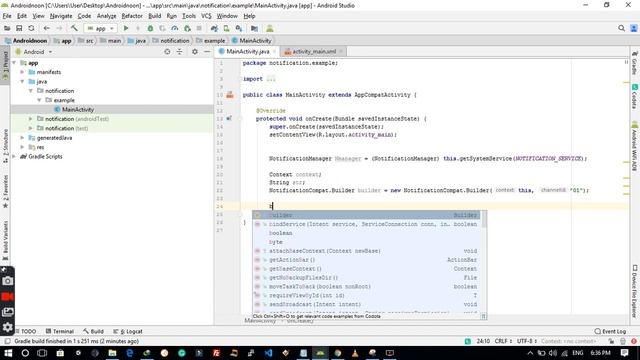This screenshot has height=360, width=640.
Task: Open FileZilla from the taskbar
Action: click(216, 353)
